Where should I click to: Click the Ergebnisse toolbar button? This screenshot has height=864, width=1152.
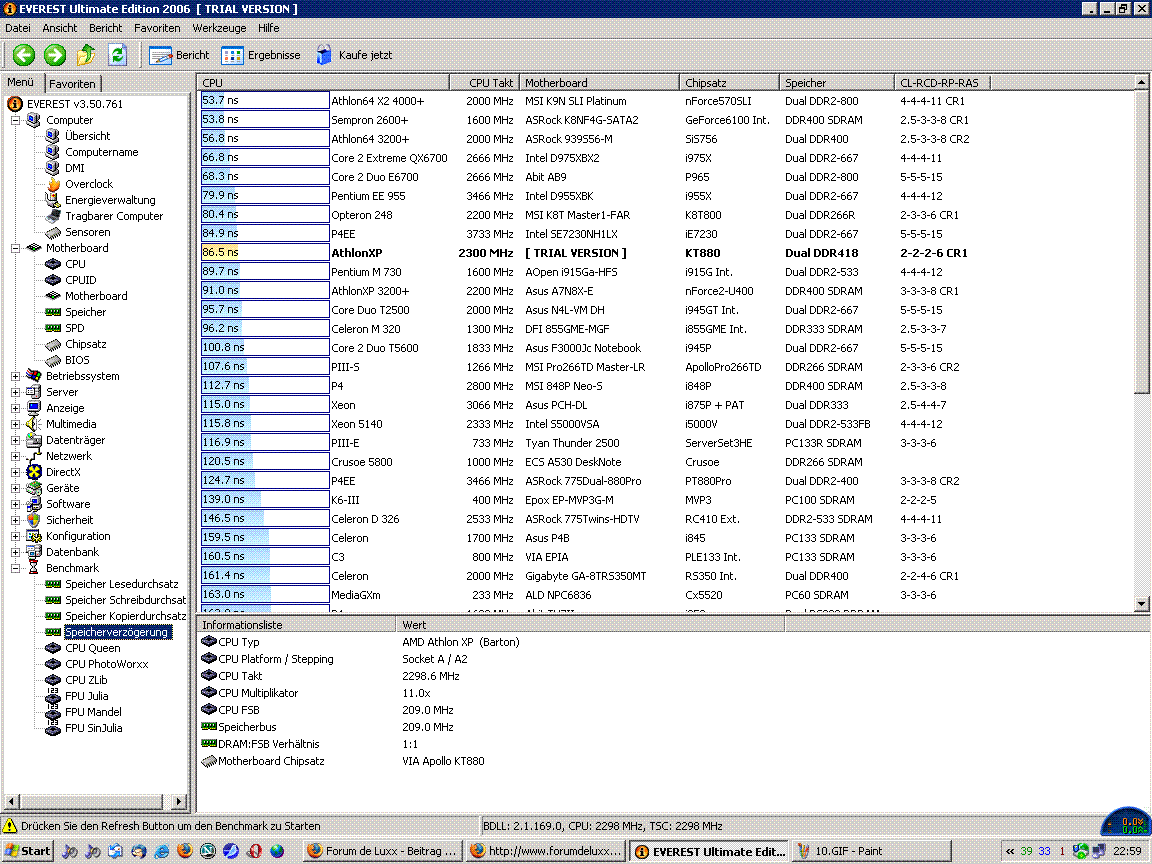(x=261, y=55)
